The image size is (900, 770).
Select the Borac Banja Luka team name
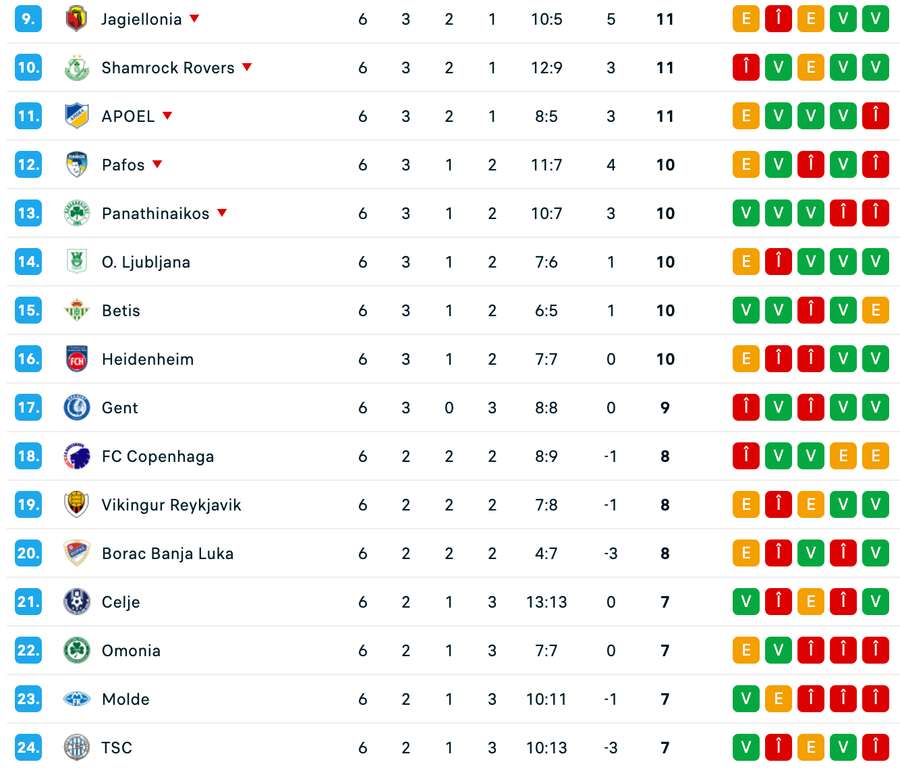168,553
